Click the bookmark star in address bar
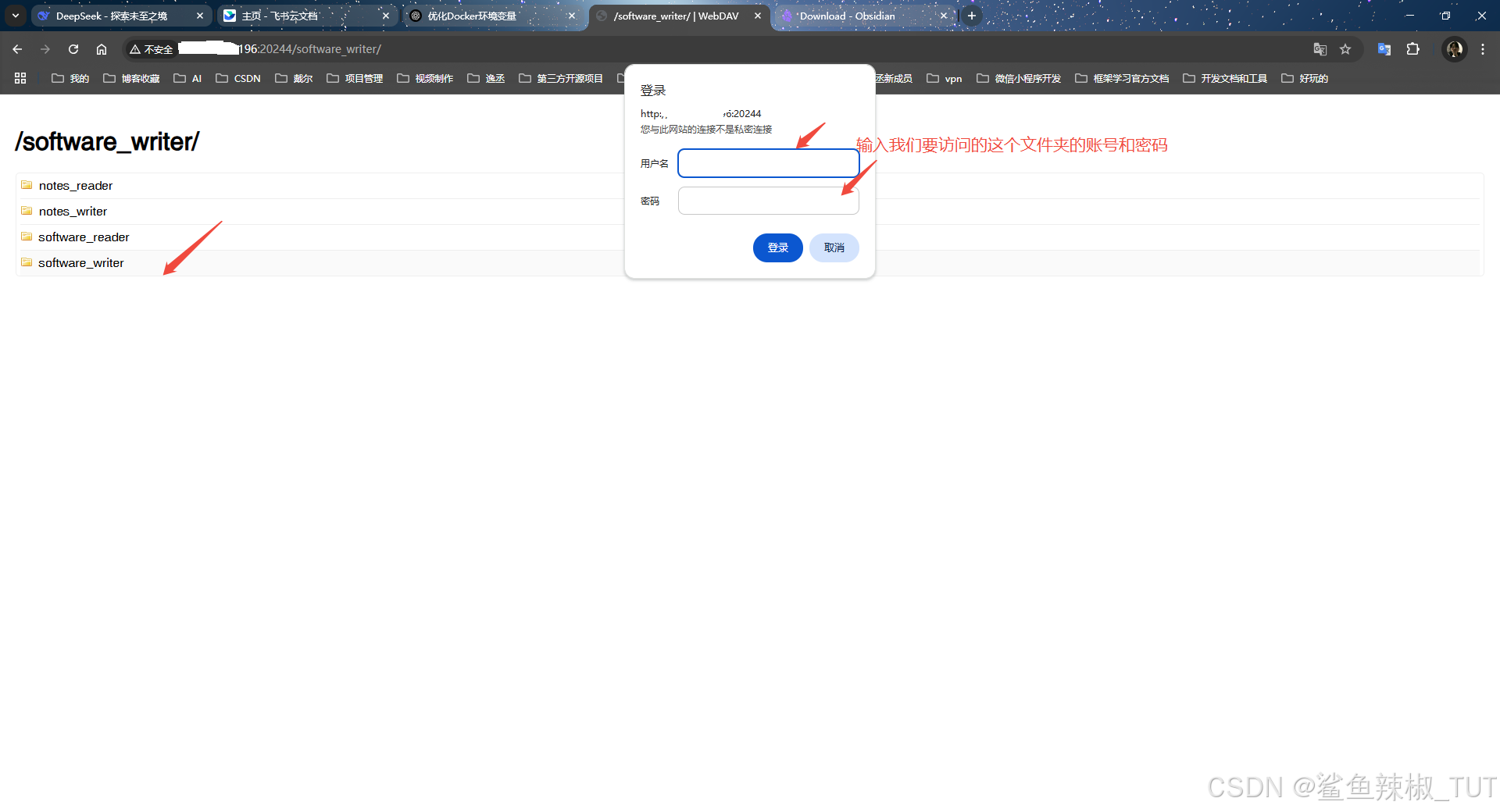The image size is (1500, 812). [1346, 48]
